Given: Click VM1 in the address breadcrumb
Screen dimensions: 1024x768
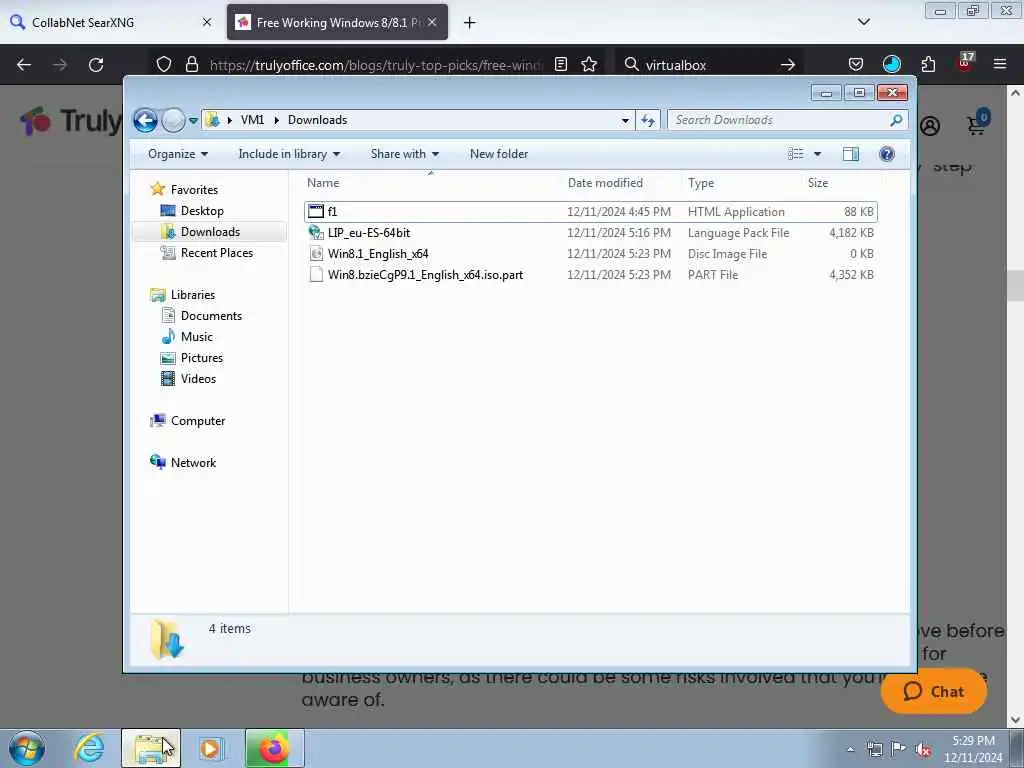Looking at the screenshot, I should pyautogui.click(x=252, y=120).
